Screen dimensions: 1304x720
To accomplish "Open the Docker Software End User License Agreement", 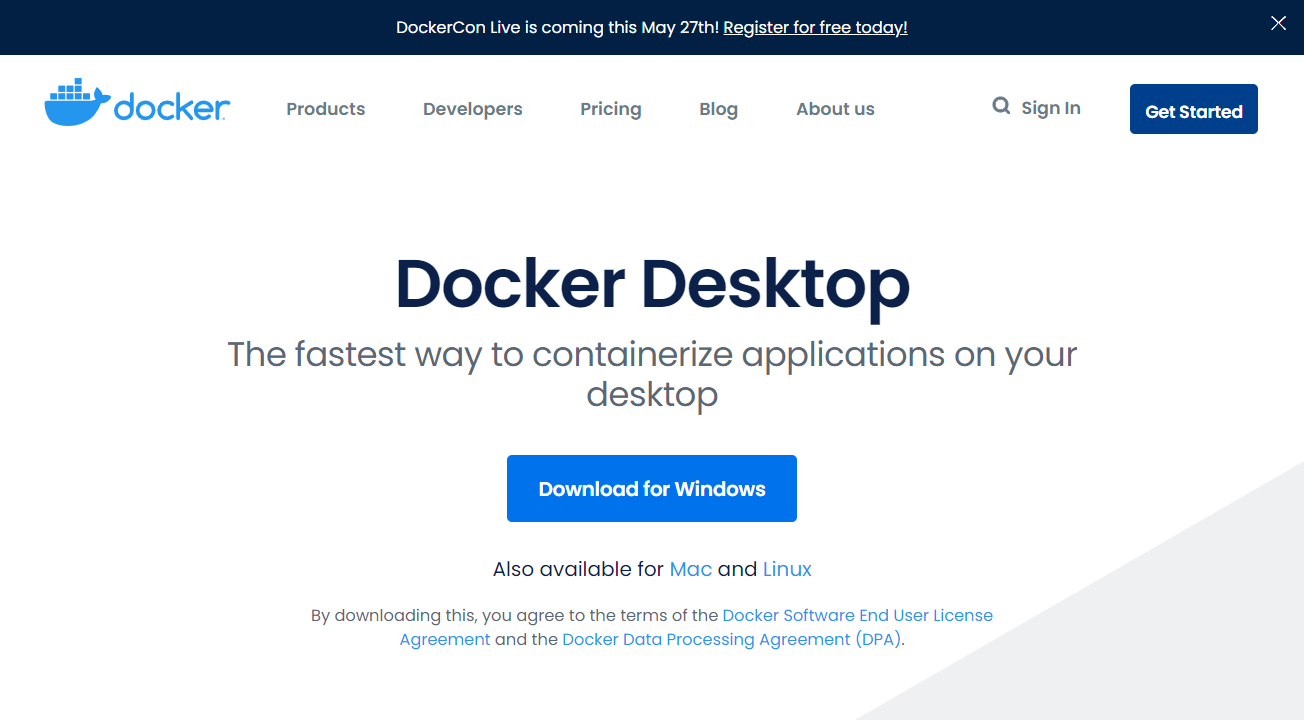I will [857, 615].
